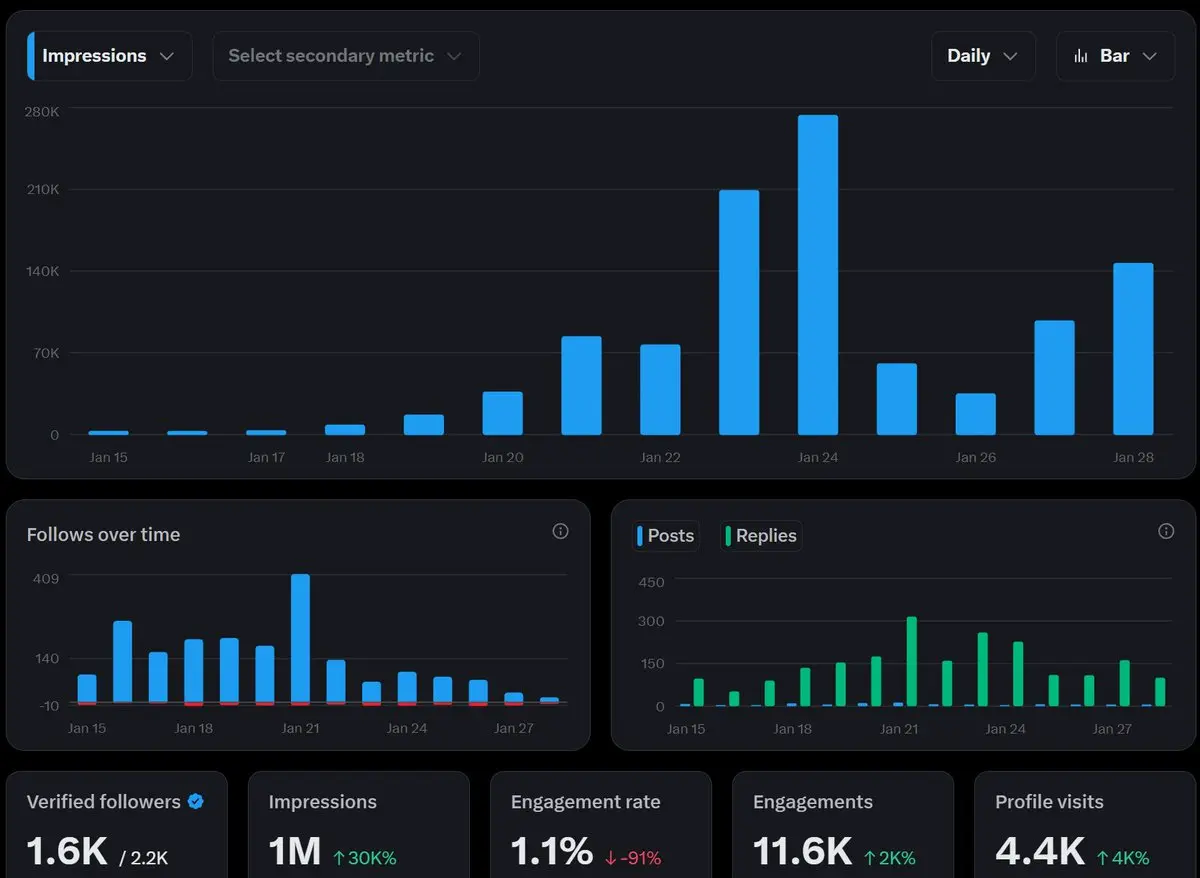The width and height of the screenshot is (1200, 878).
Task: Open the Bar chart type dropdown
Action: tap(1115, 56)
